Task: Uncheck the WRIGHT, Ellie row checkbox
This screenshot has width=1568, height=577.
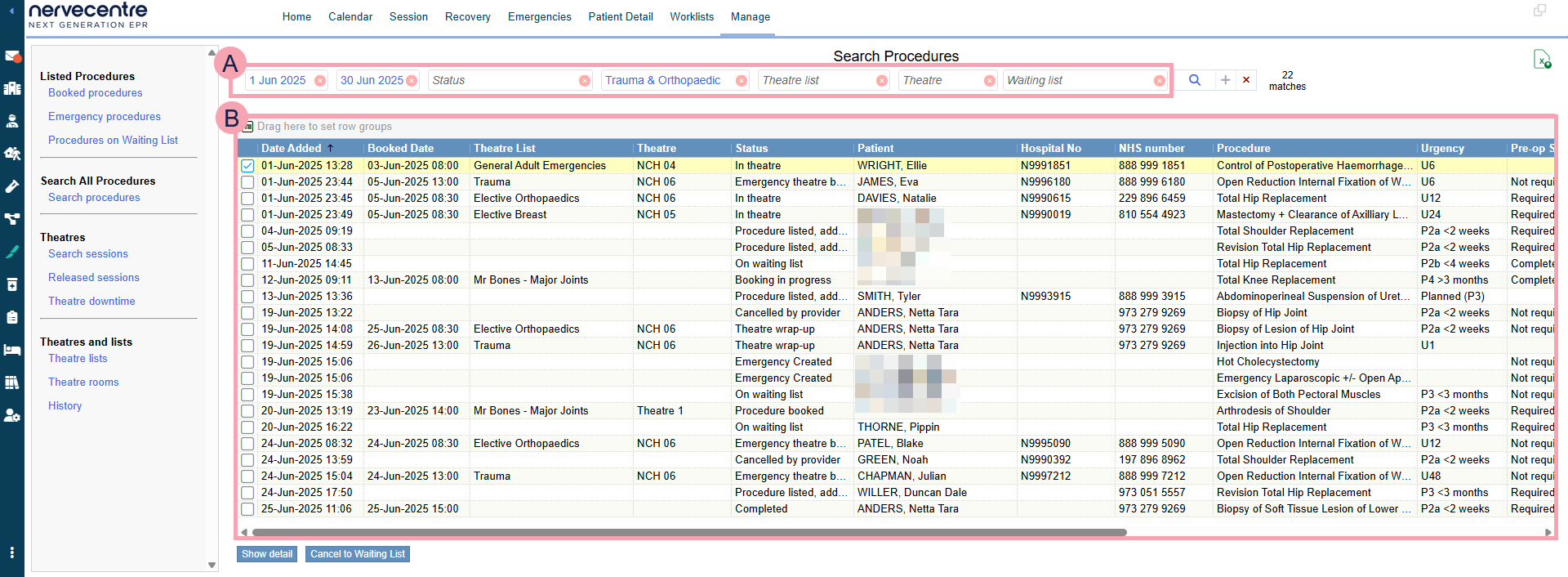Action: [x=247, y=166]
